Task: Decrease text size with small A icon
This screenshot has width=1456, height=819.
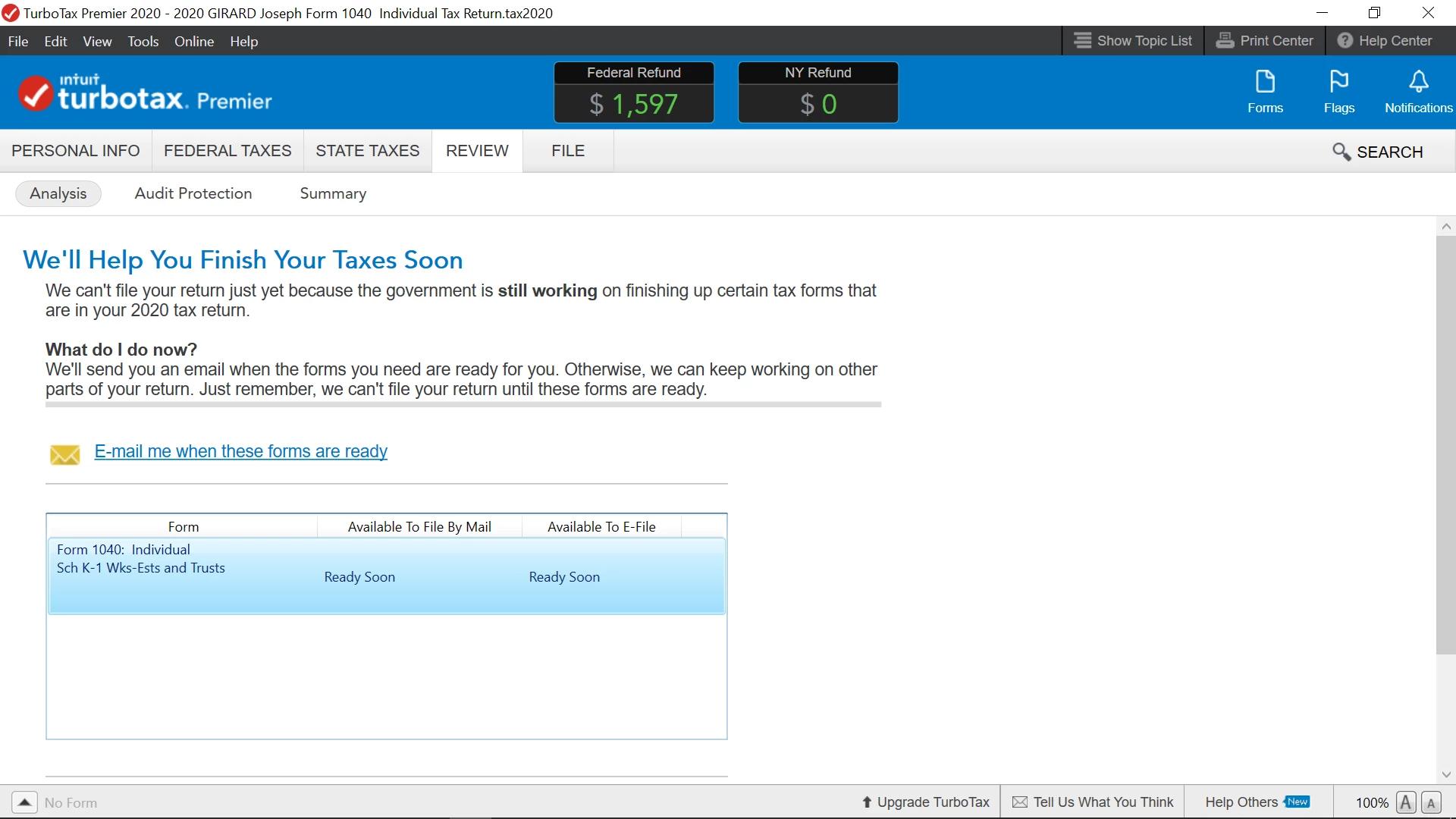Action: click(x=1431, y=802)
